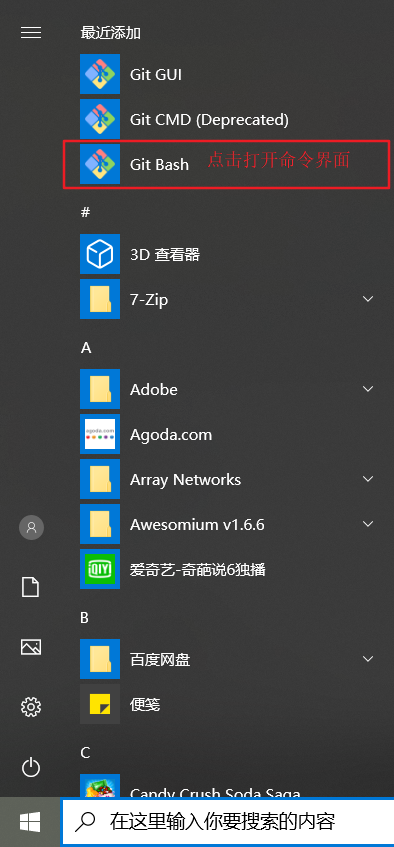Open the Git GUI app icon
The width and height of the screenshot is (394, 847).
click(x=100, y=74)
